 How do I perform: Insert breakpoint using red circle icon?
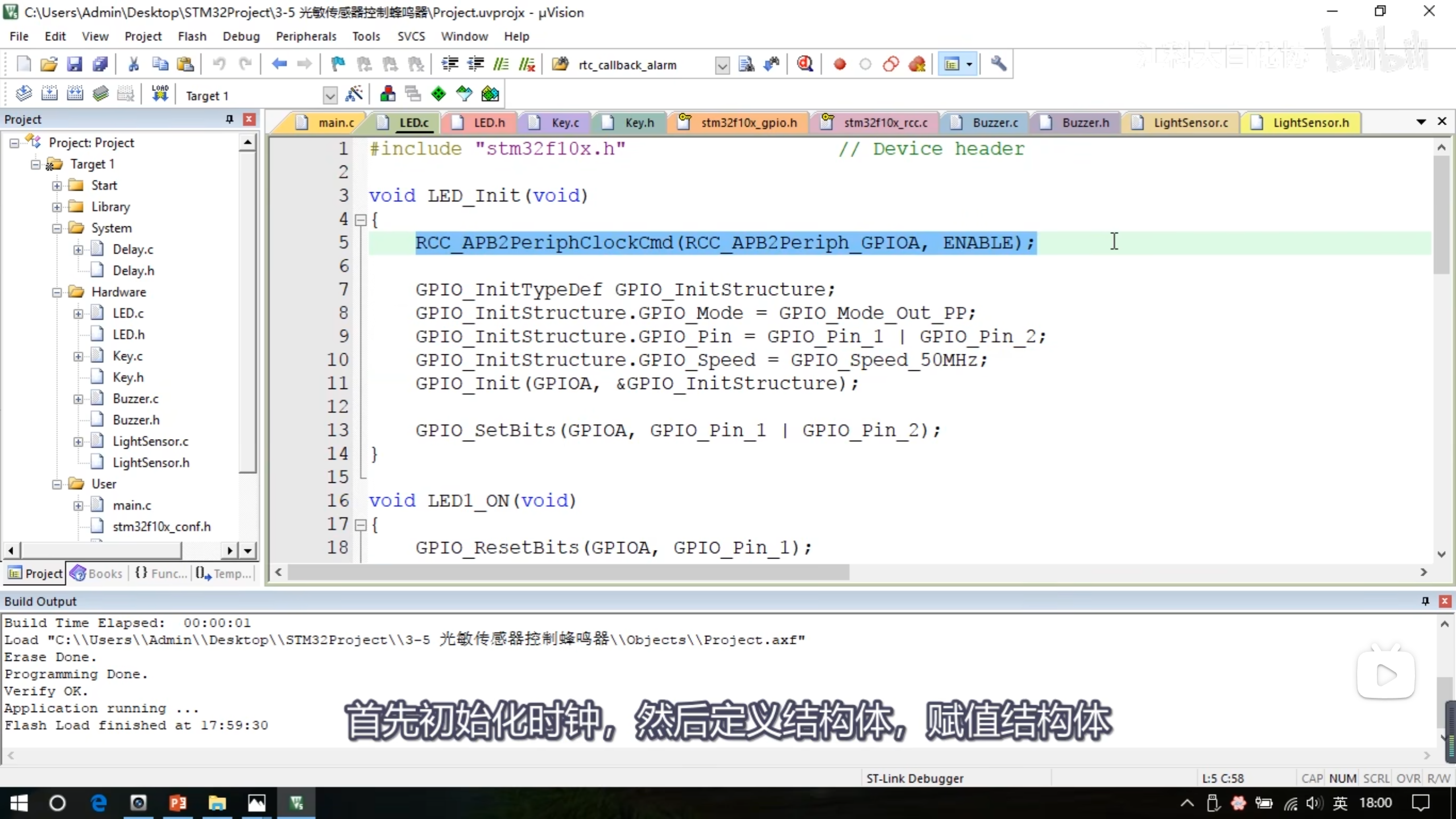pyautogui.click(x=839, y=64)
